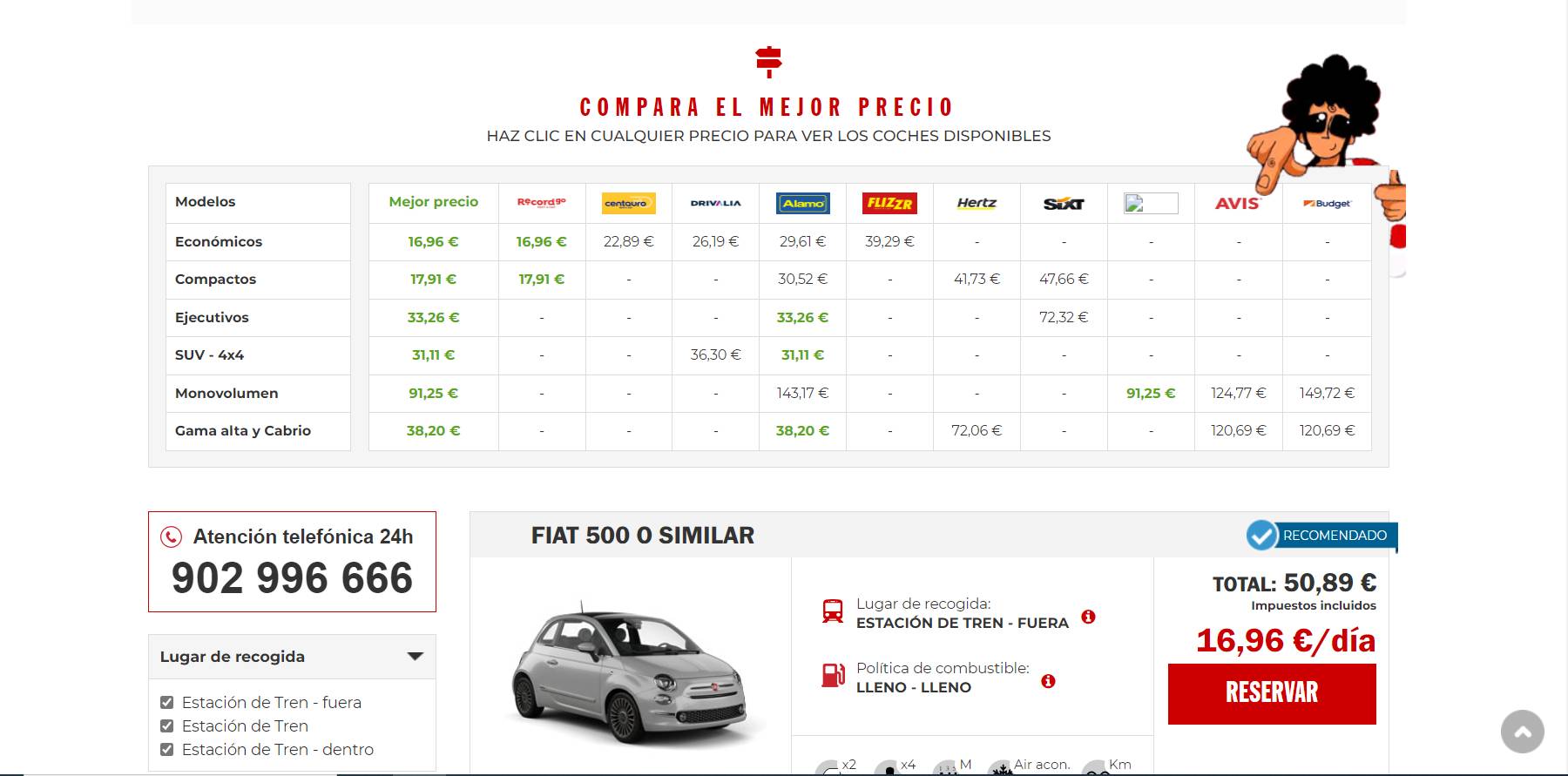The width and height of the screenshot is (1568, 776).
Task: Click the Avis logo column header
Action: (x=1238, y=203)
